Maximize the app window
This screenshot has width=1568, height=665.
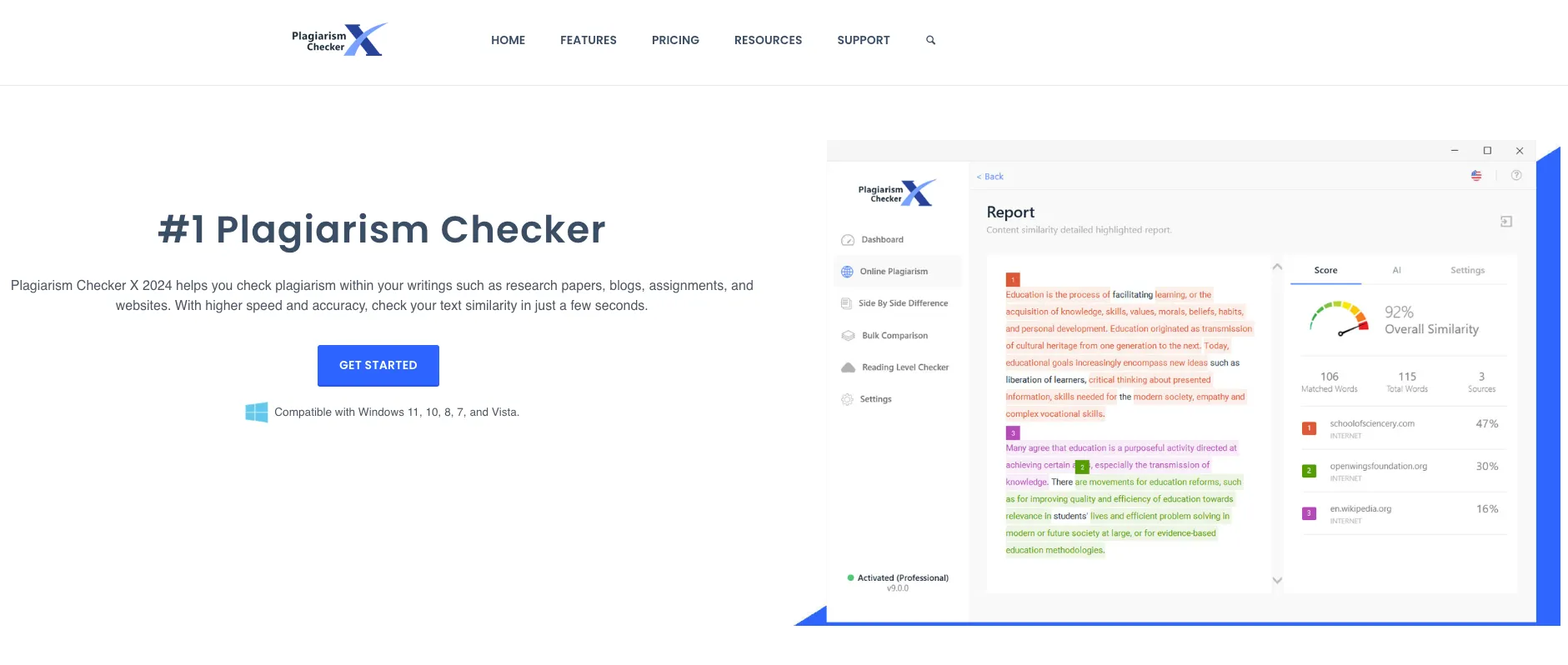click(x=1487, y=151)
